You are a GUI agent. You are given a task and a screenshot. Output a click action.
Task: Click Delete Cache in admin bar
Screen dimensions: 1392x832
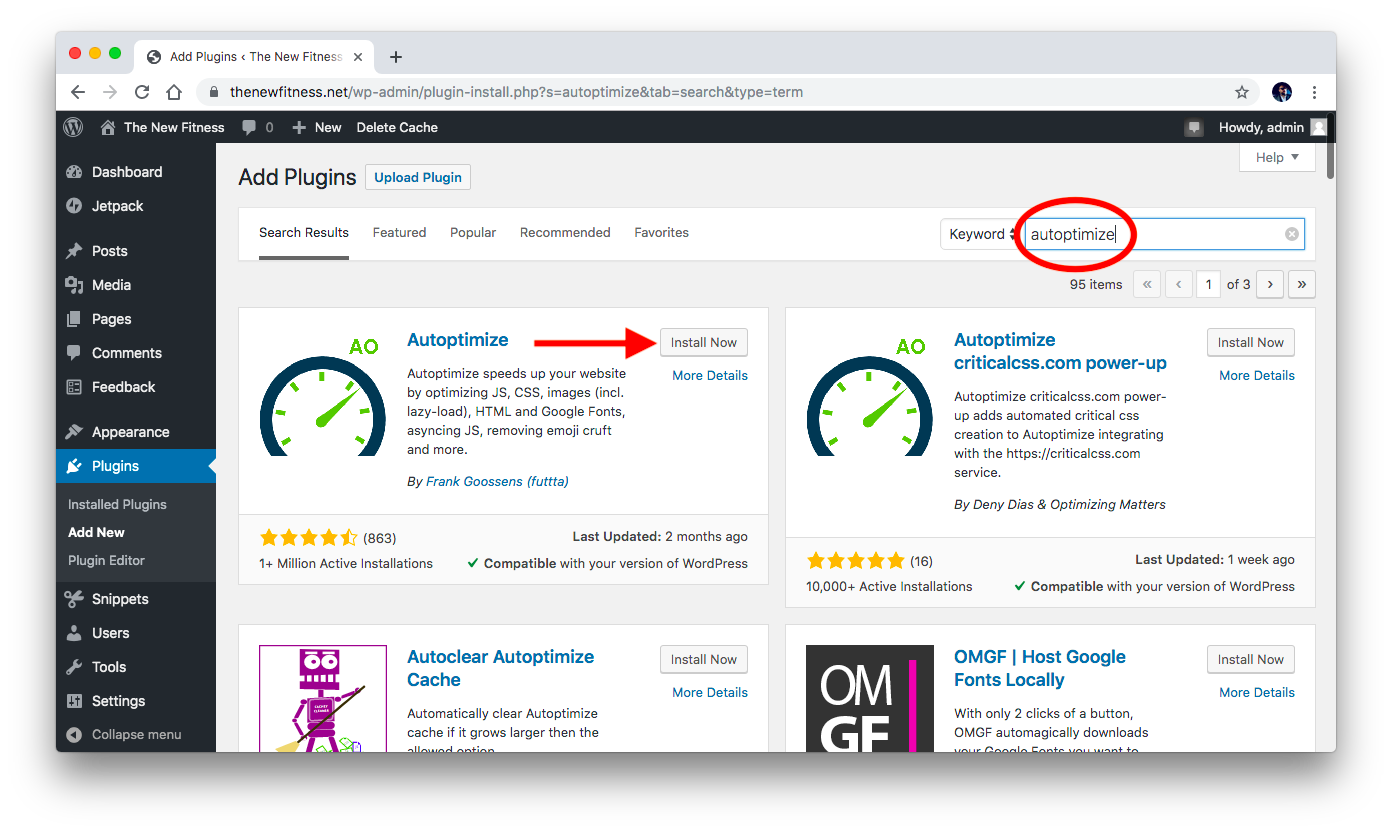(397, 127)
